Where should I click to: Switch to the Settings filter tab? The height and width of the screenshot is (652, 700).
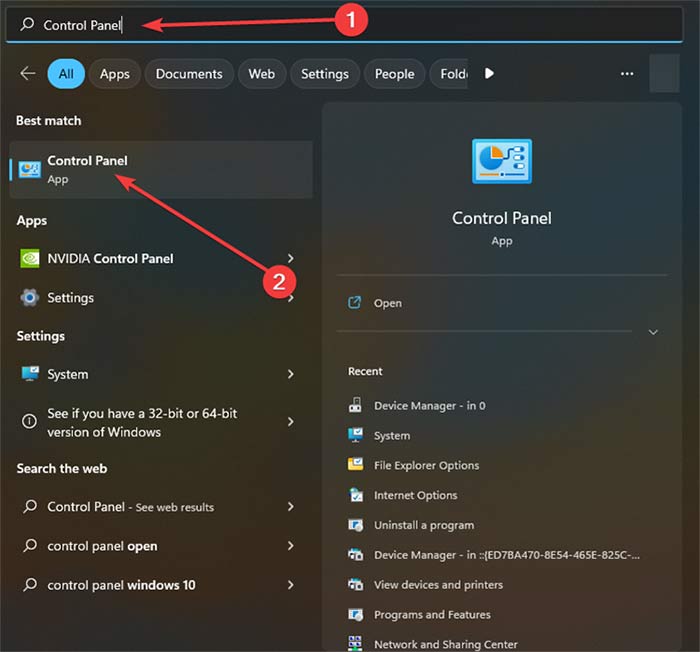click(x=325, y=74)
